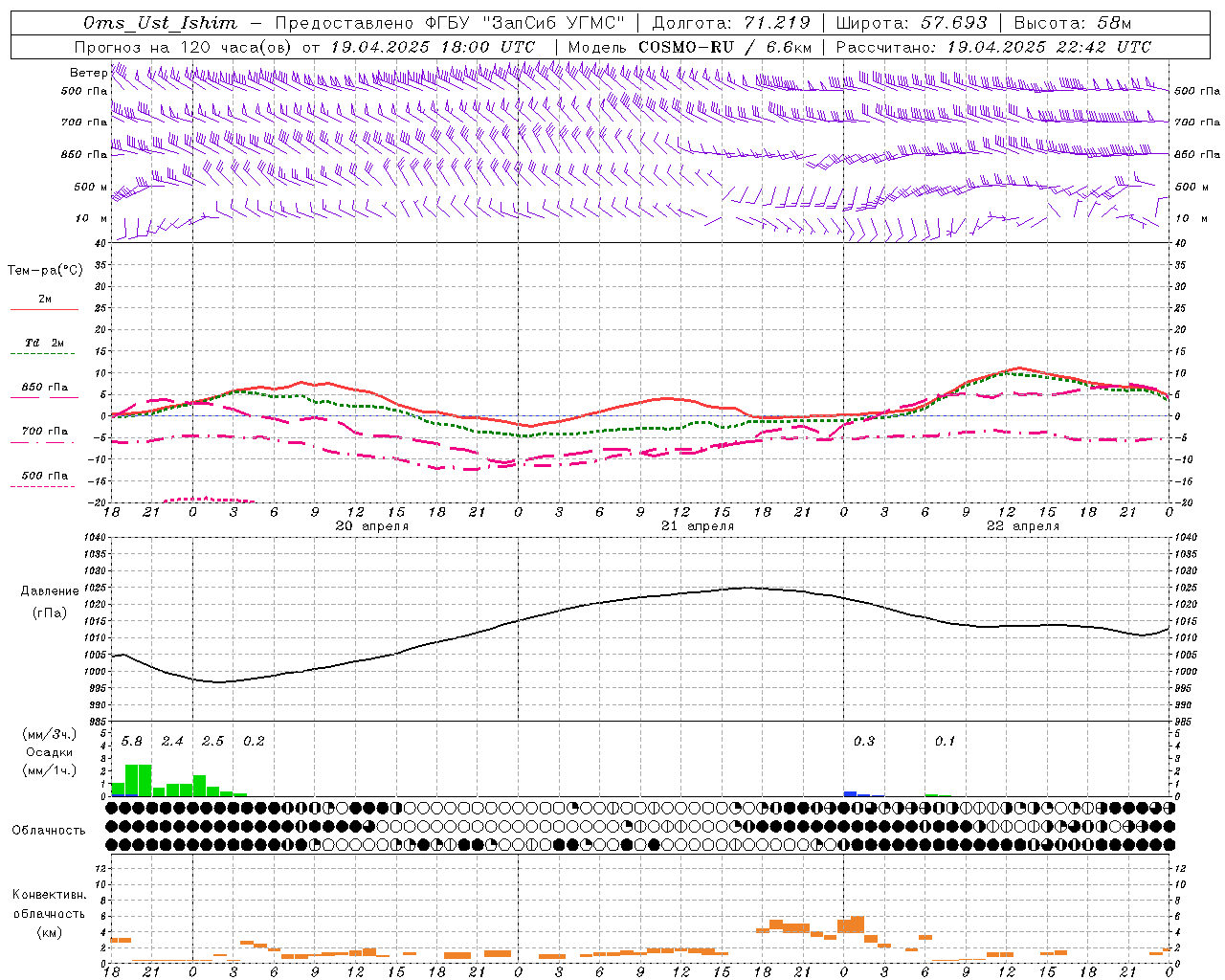Click the '700 гПа' temperature legend entry
The height and width of the screenshot is (980, 1225).
click(45, 432)
